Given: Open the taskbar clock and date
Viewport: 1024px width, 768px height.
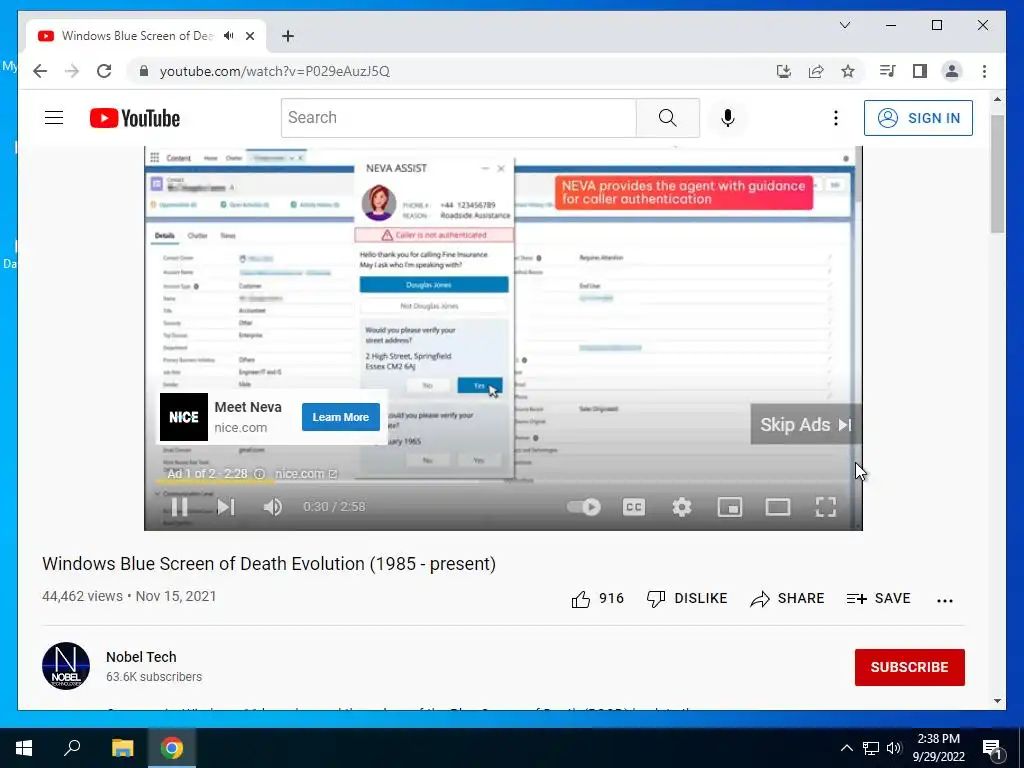Looking at the screenshot, I should [x=938, y=748].
